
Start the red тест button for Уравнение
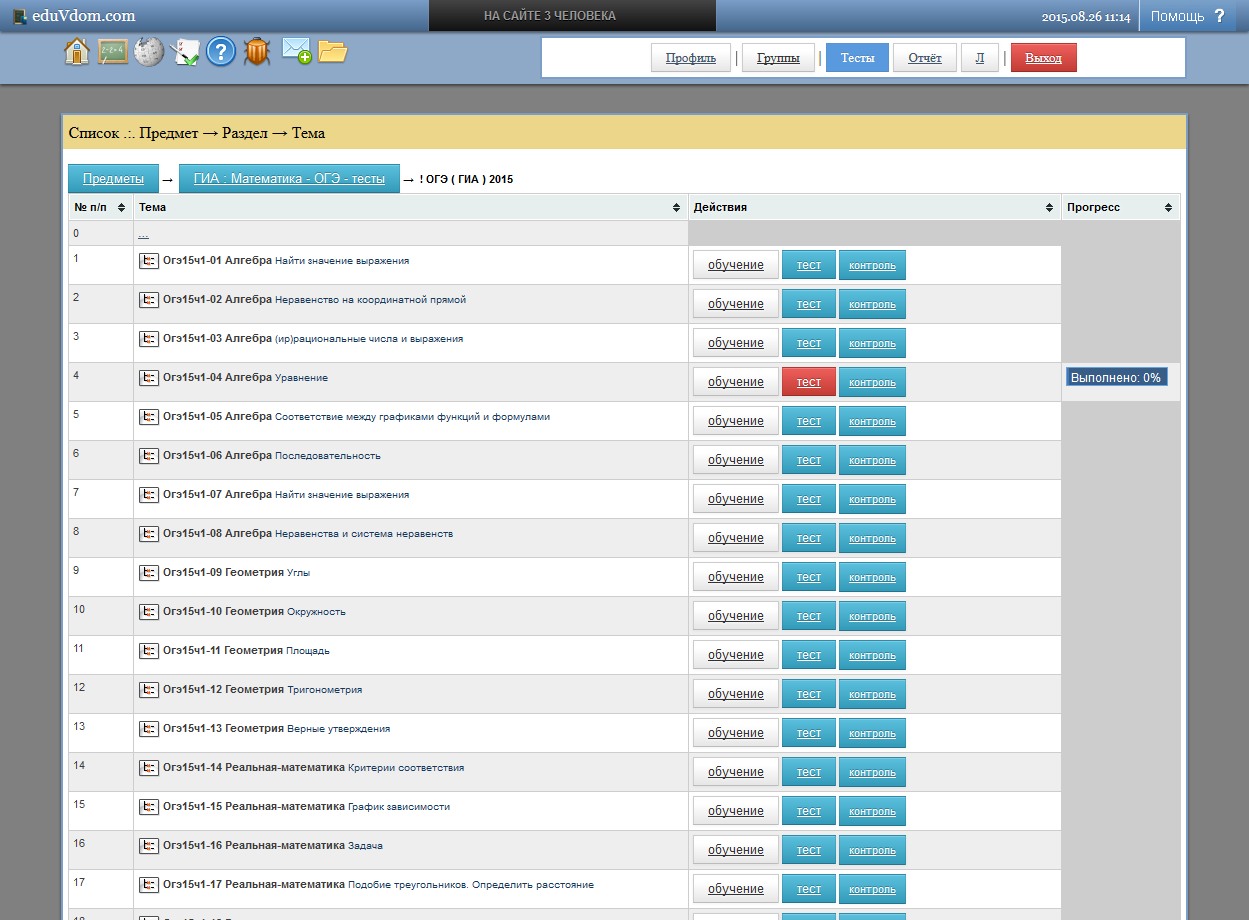[808, 382]
